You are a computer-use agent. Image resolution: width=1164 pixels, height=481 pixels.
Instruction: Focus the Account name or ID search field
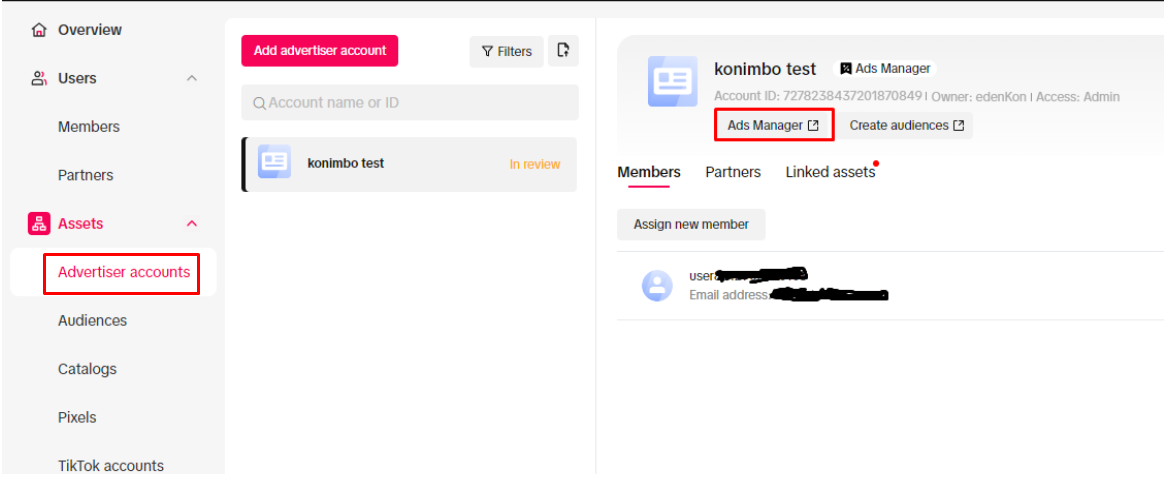tap(410, 102)
